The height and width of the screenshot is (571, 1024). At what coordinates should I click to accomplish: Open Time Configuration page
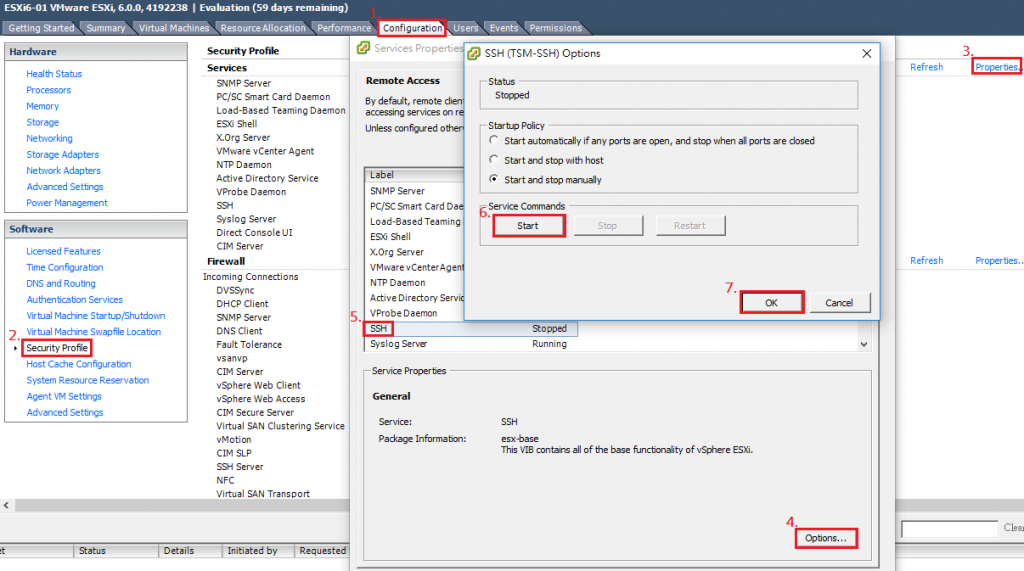point(65,267)
